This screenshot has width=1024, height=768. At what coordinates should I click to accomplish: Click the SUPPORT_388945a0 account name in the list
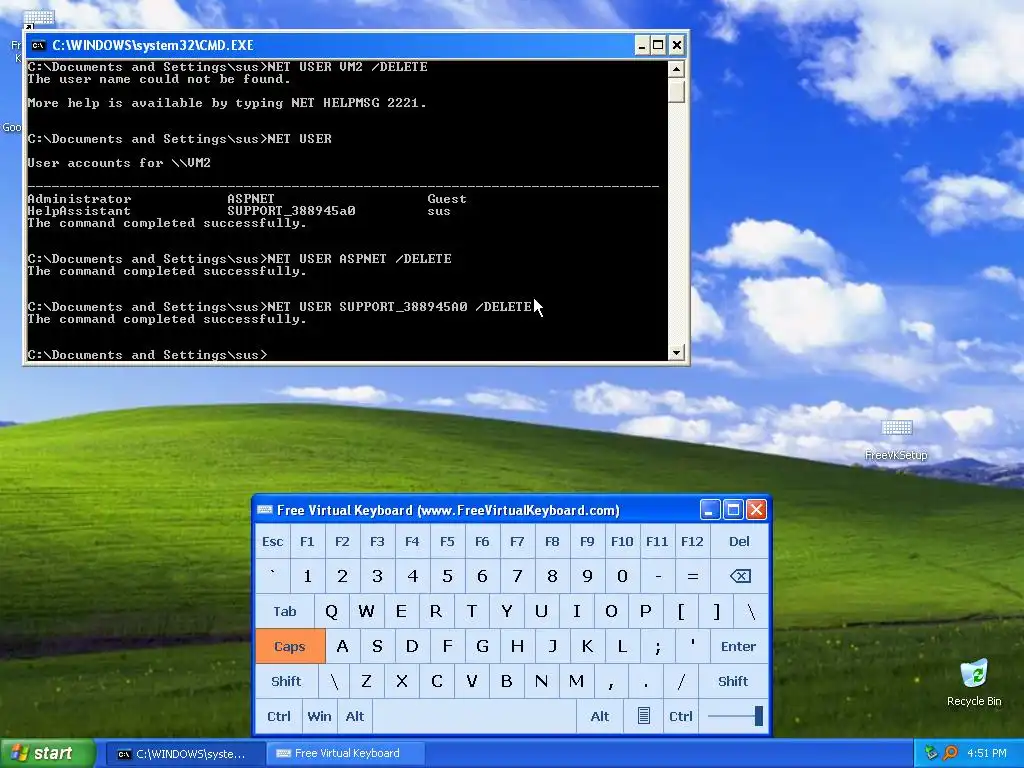[291, 211]
